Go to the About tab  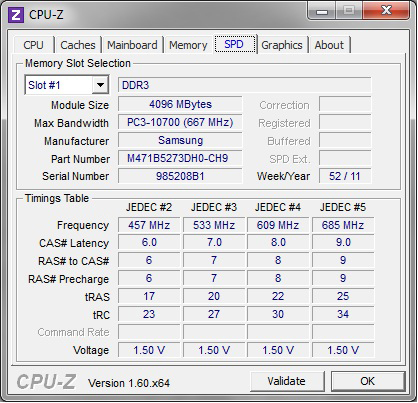[x=329, y=45]
